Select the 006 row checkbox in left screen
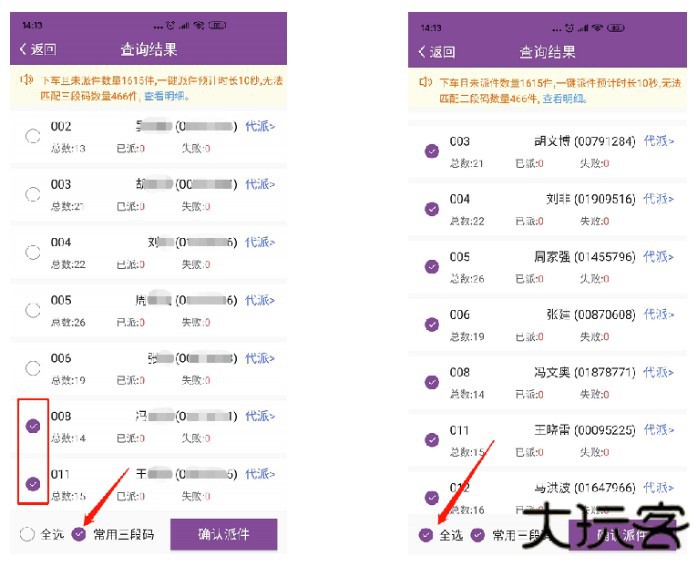This screenshot has width=700, height=566. [33, 368]
